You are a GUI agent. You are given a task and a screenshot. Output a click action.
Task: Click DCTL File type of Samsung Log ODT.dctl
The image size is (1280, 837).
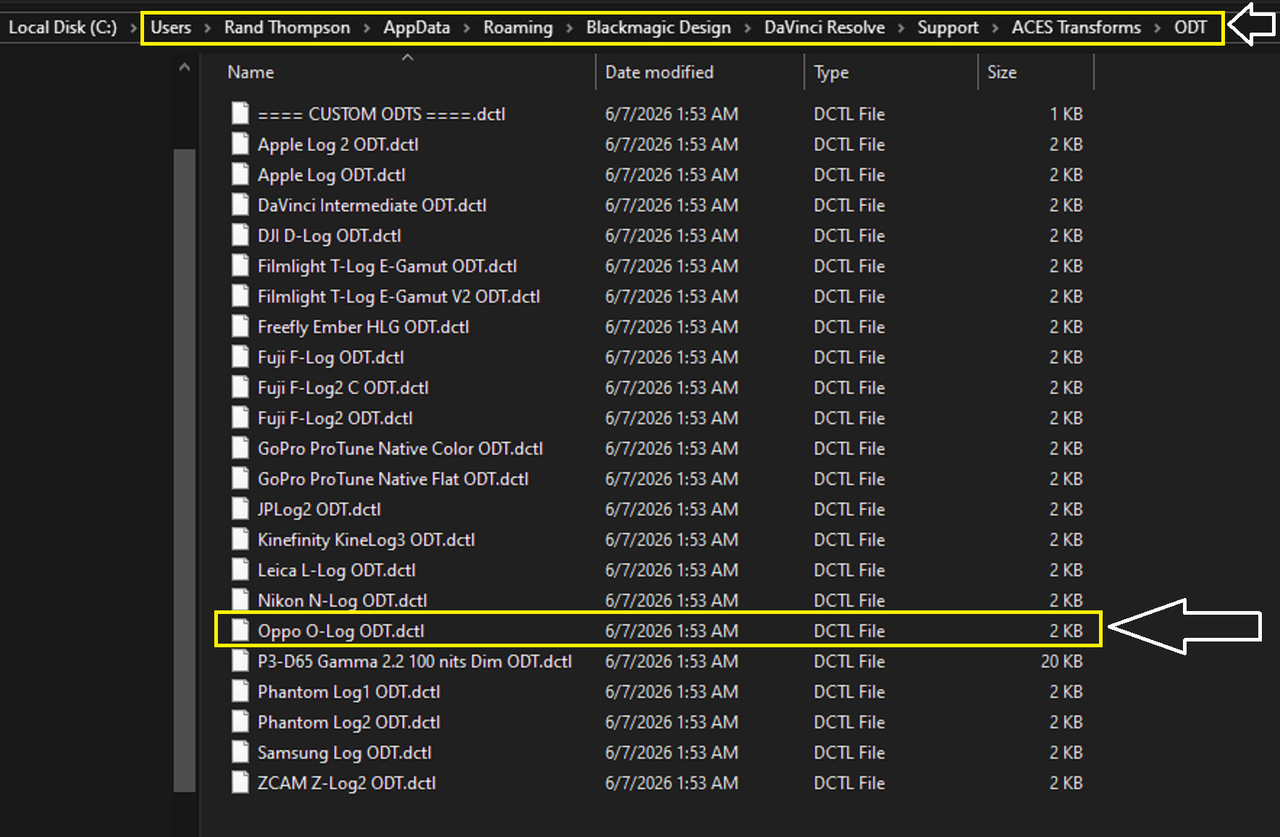[849, 752]
